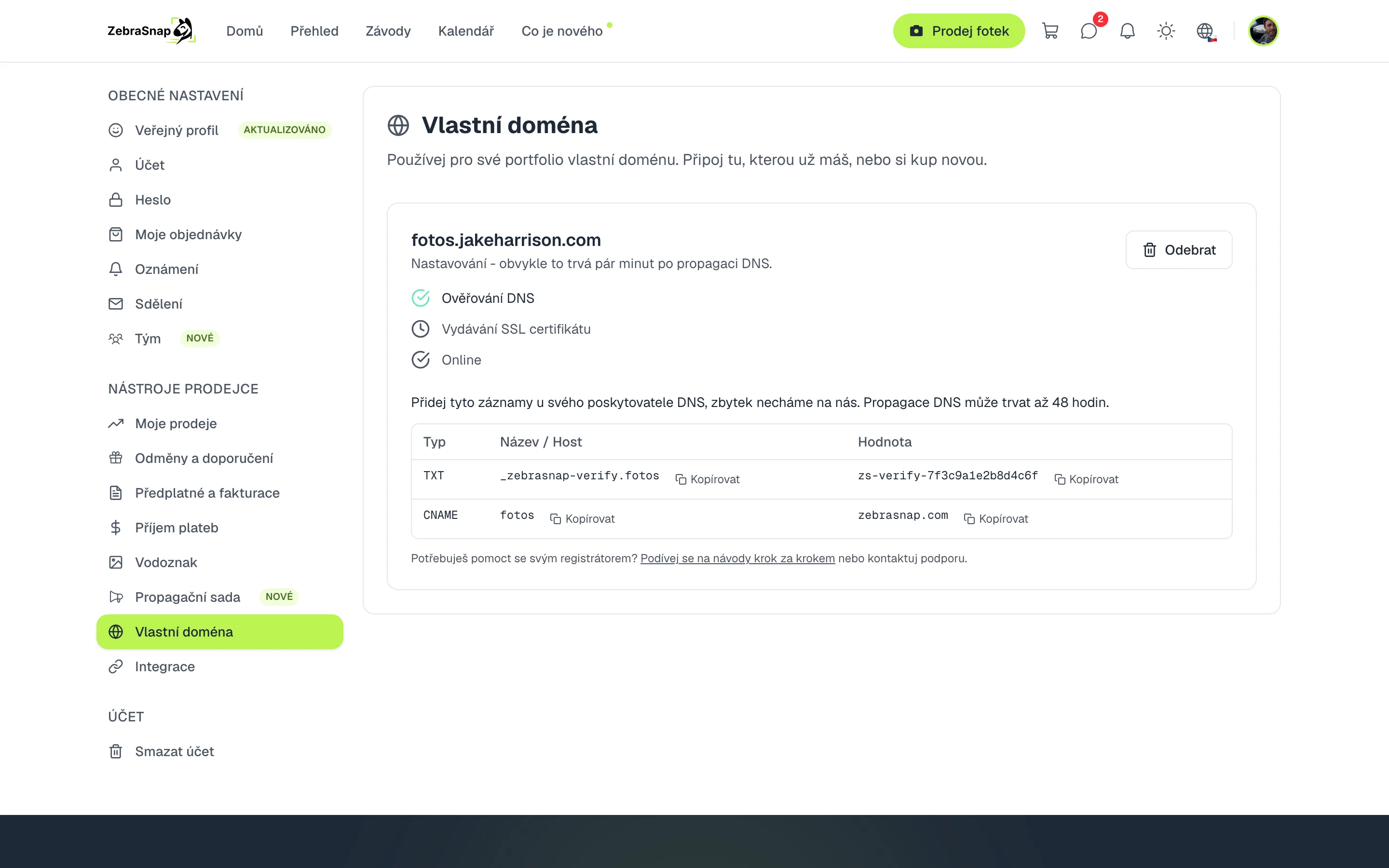Click trash icon beside Smazat účet

click(116, 751)
